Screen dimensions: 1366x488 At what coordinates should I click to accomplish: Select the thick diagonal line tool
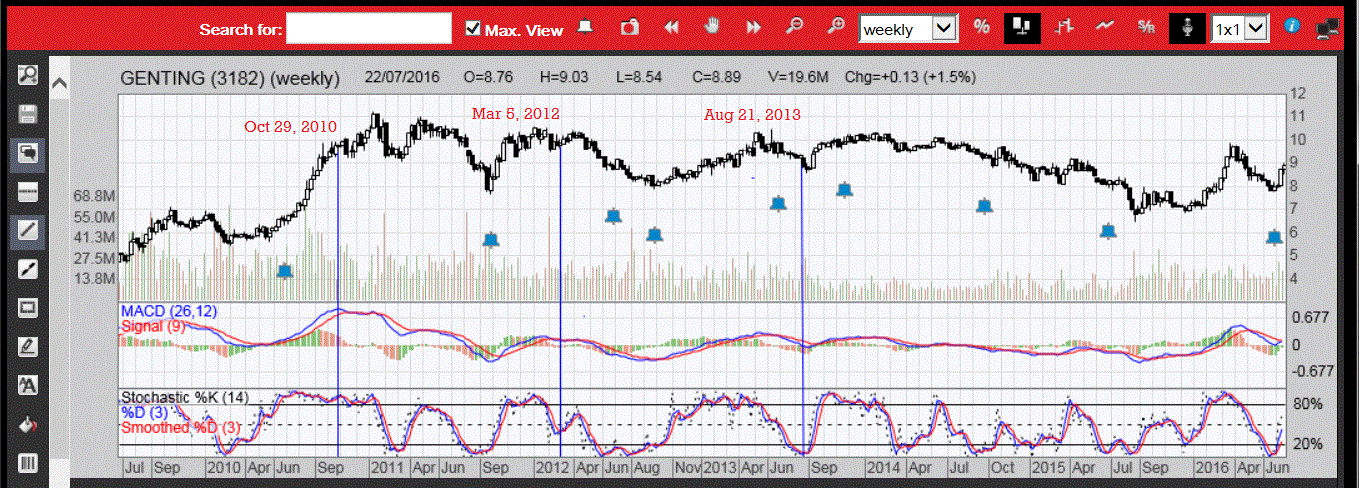tap(27, 269)
